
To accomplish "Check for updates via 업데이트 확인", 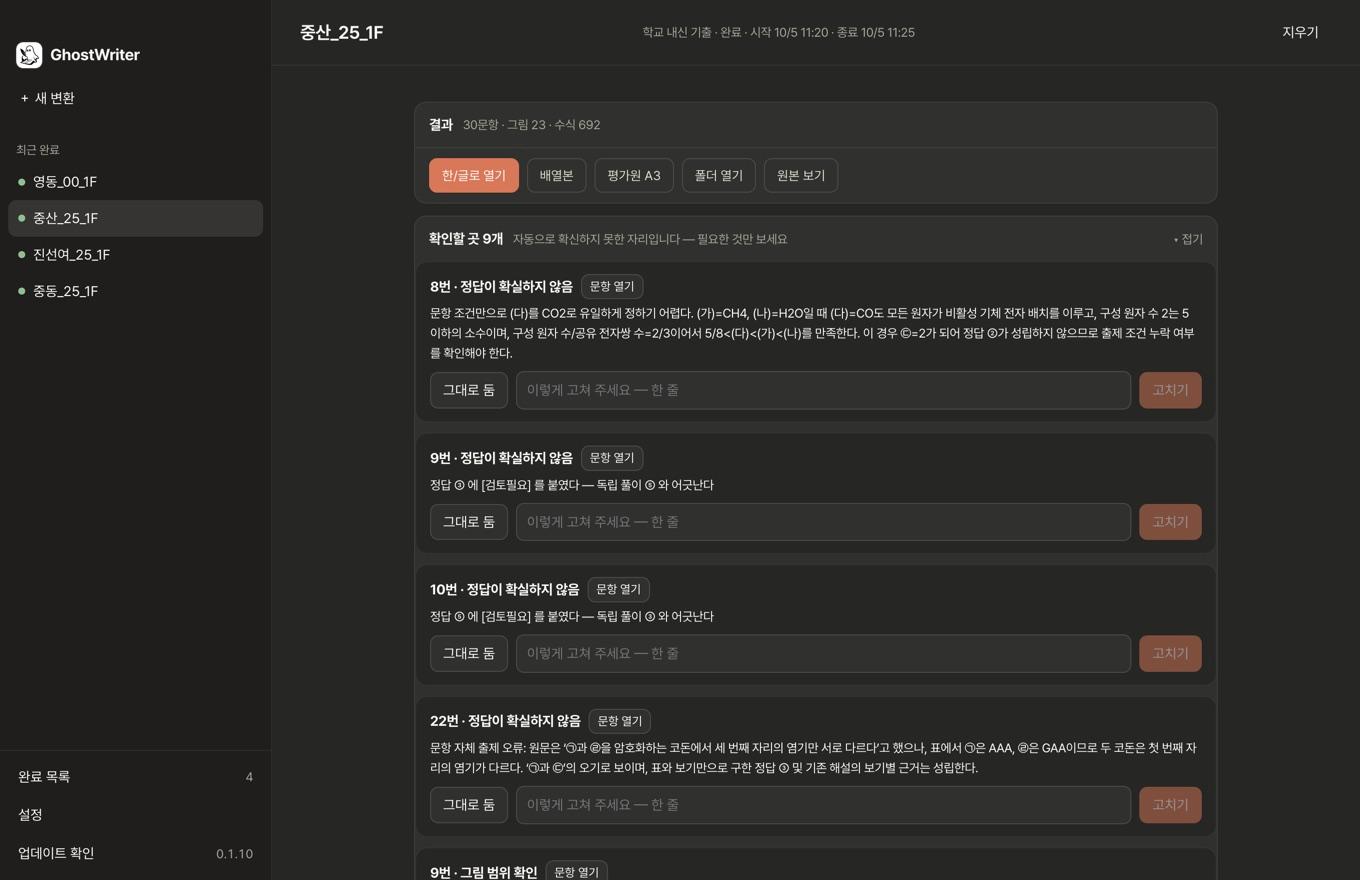I will [x=135, y=853].
